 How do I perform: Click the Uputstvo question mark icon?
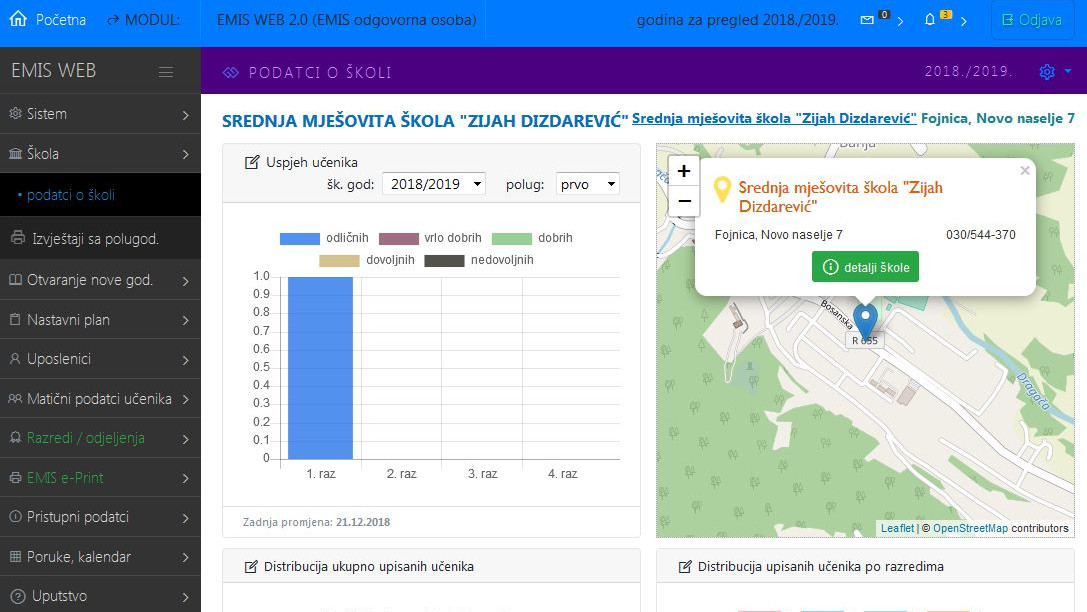19,596
